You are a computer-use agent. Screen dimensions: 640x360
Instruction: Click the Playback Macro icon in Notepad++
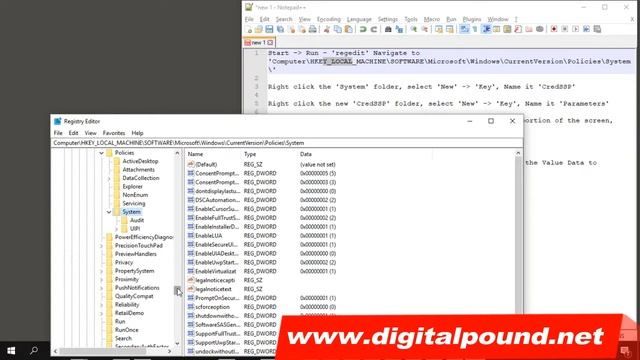coord(576,29)
